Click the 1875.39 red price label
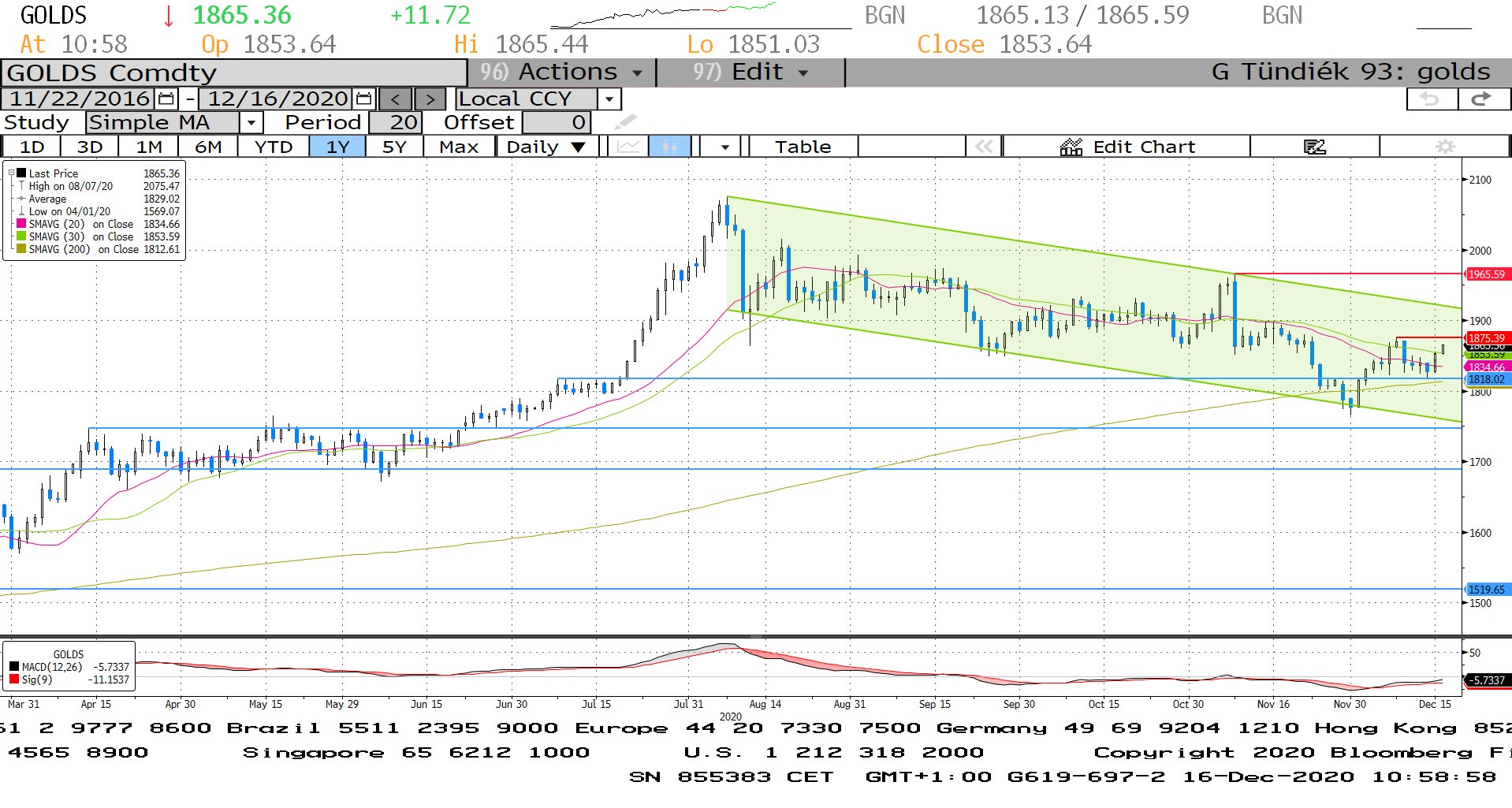 coord(1486,338)
